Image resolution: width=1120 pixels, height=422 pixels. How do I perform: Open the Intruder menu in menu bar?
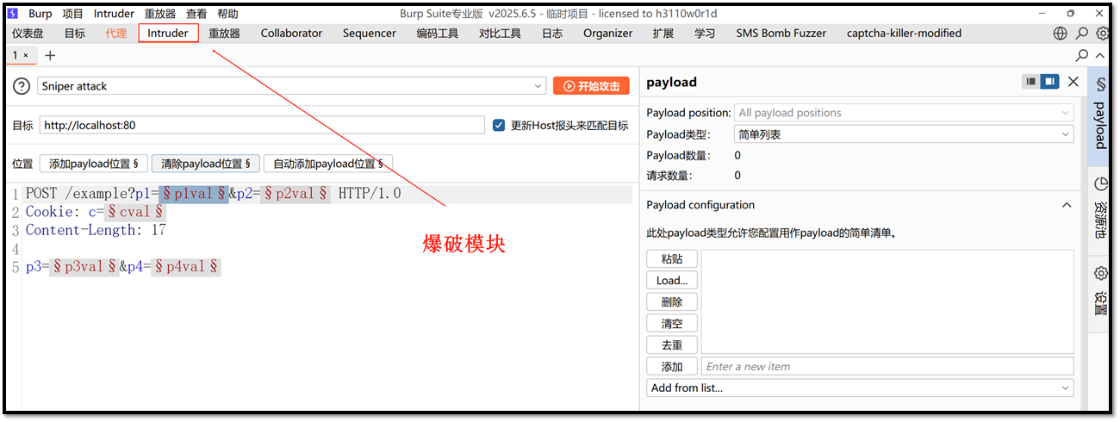[x=114, y=14]
